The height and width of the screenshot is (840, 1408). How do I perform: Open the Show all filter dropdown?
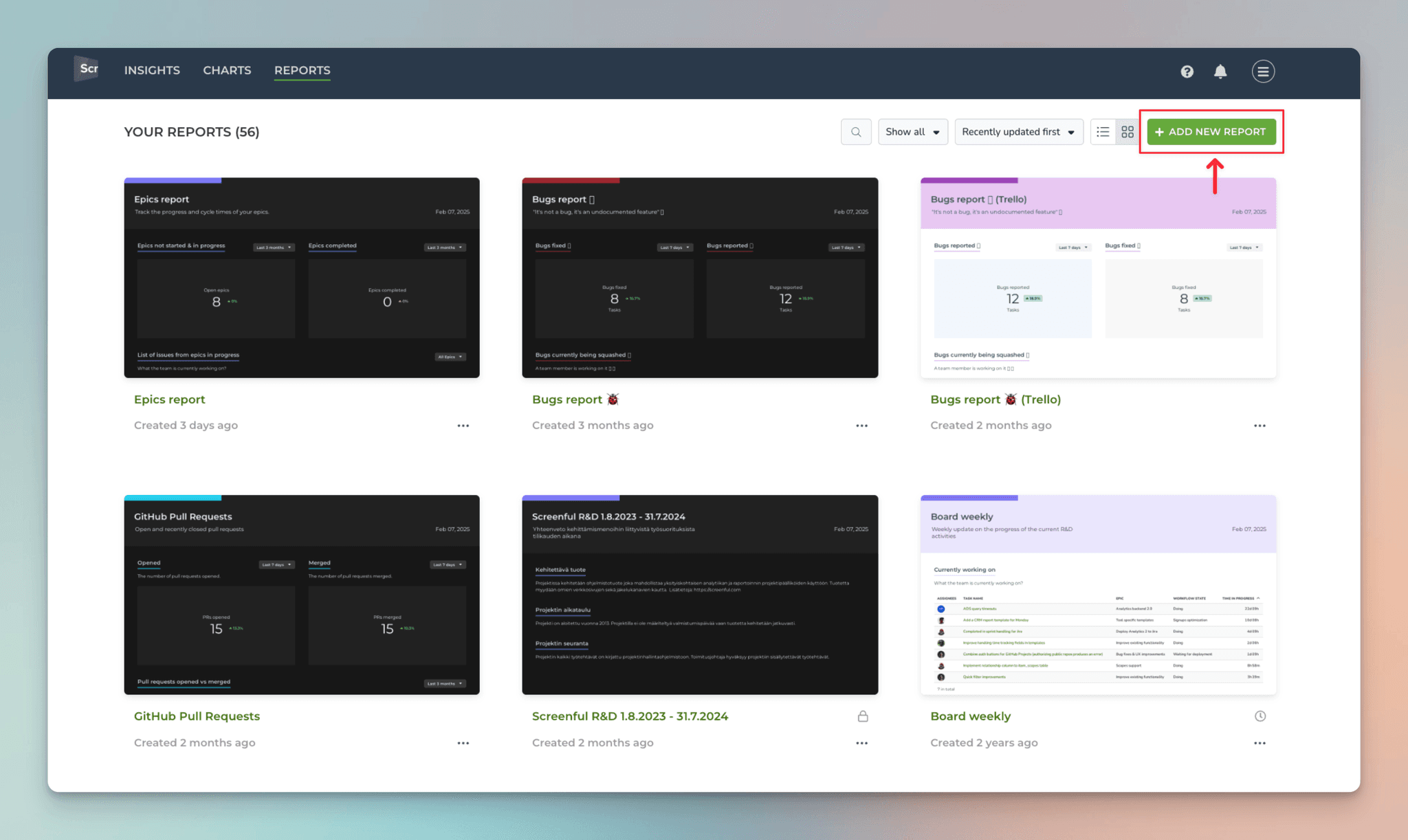pos(912,131)
